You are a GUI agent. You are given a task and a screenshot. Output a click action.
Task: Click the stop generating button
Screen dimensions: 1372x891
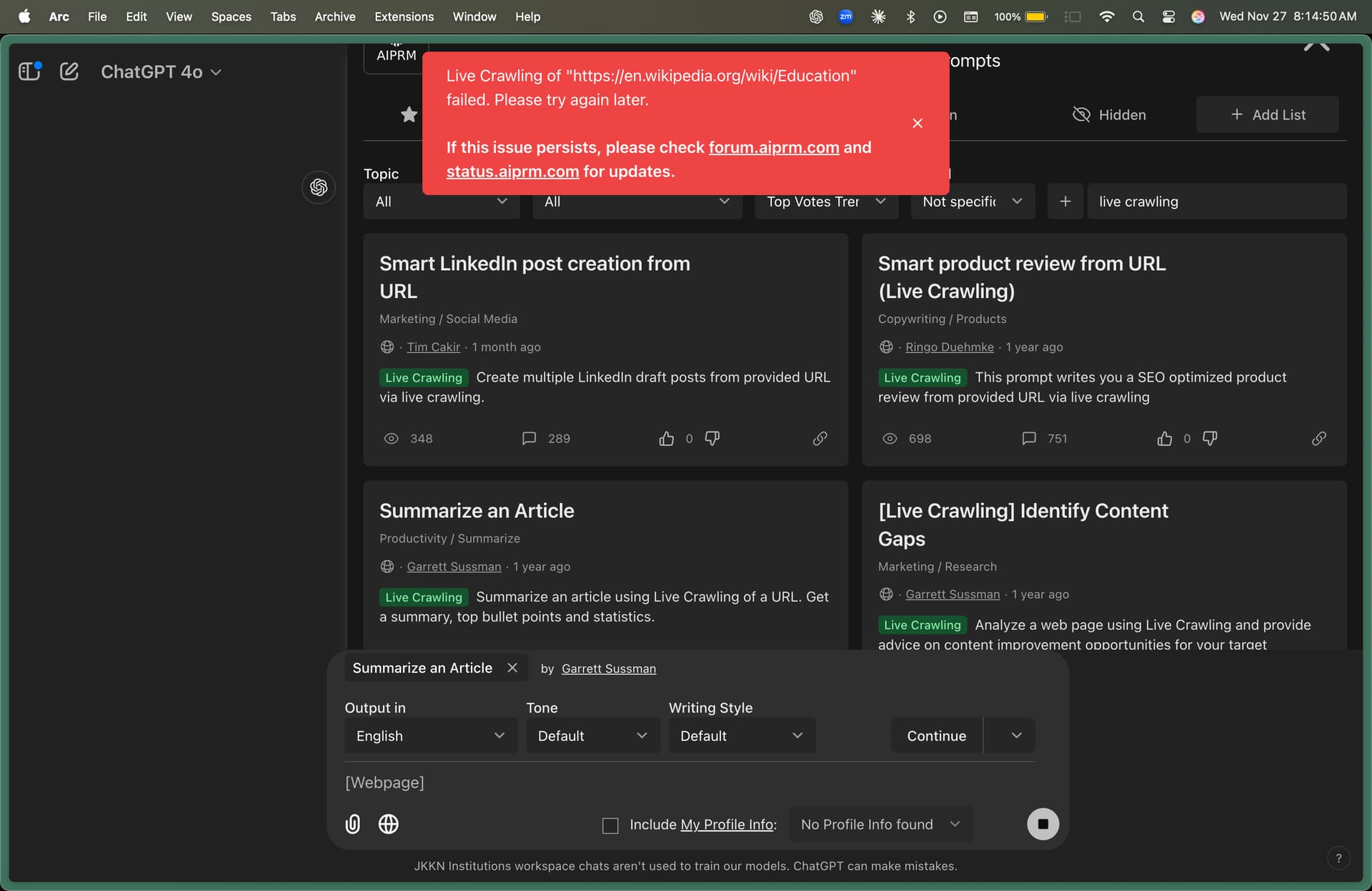(x=1043, y=824)
